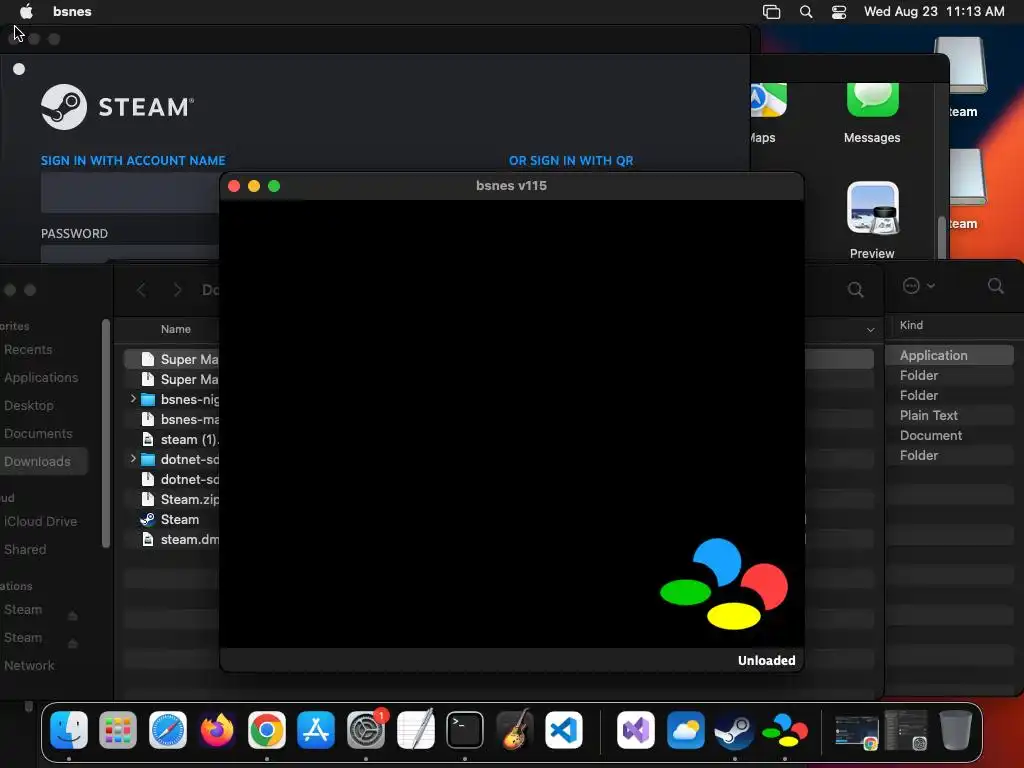
Task: Expand the dotnet-sd folder disclosure arrow
Action: (133, 458)
